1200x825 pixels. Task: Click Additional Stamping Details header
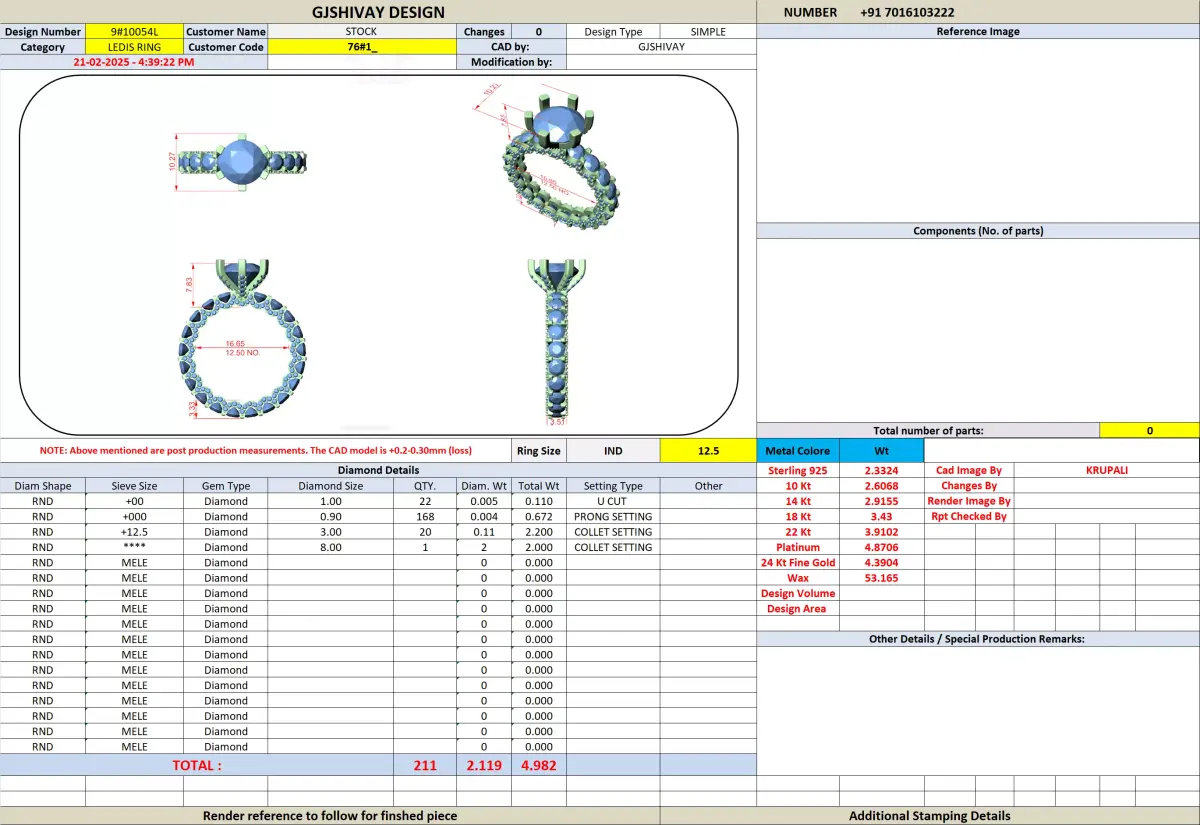(x=930, y=816)
